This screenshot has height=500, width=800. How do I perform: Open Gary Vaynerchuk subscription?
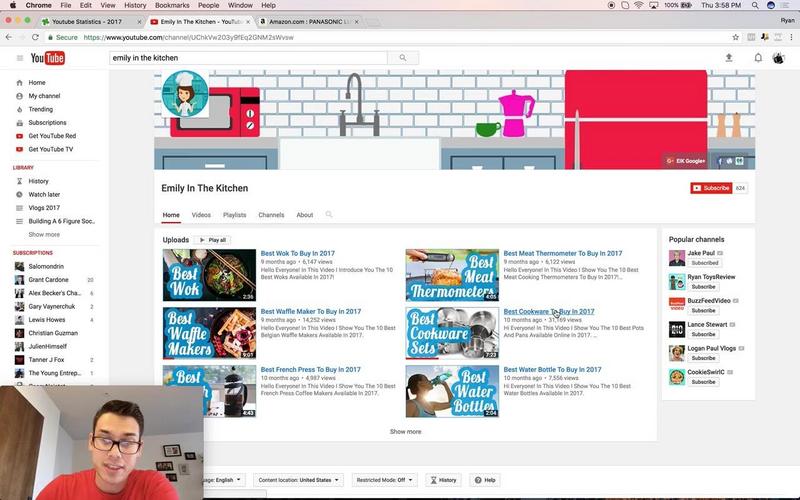(x=52, y=306)
